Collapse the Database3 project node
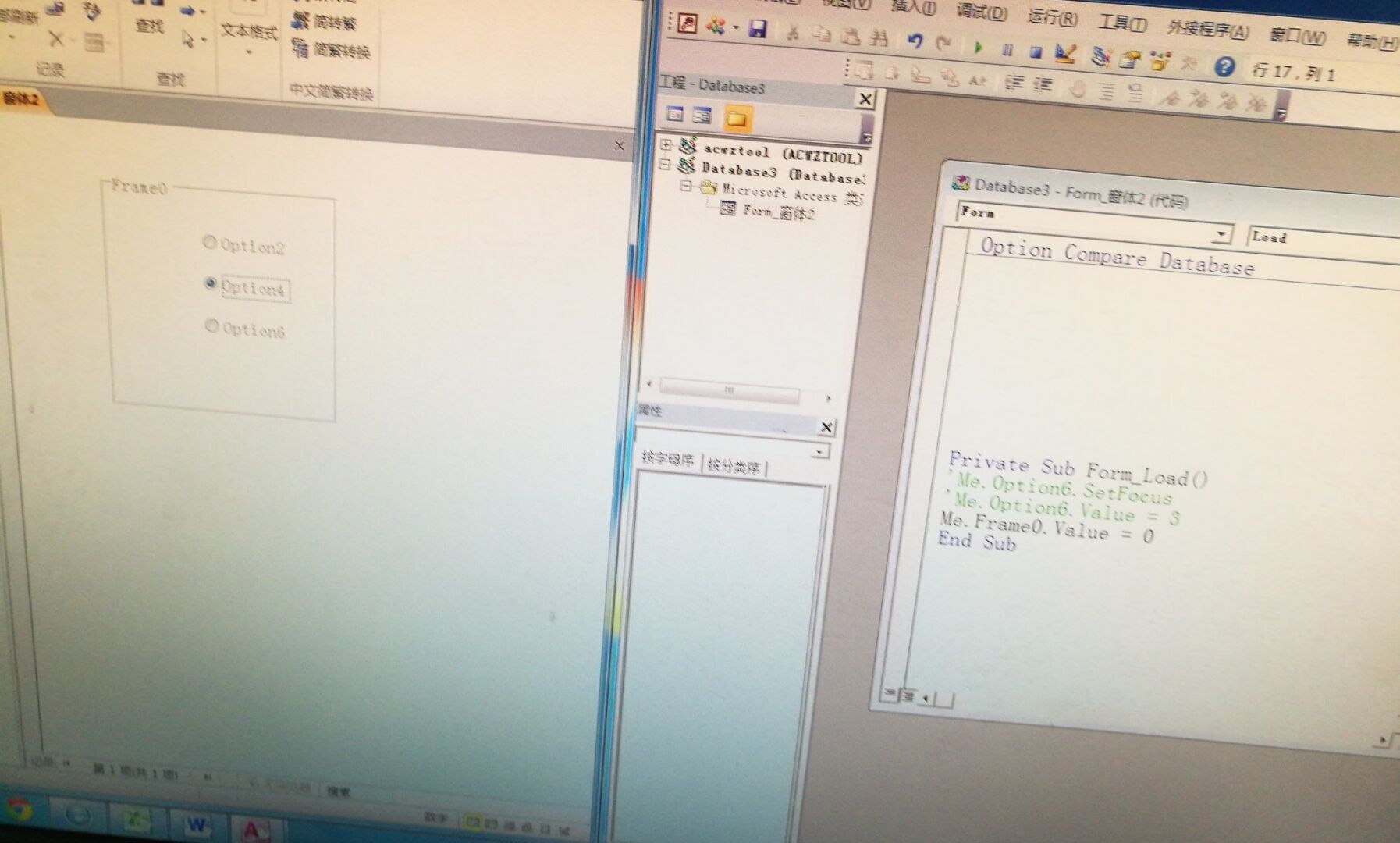1400x843 pixels. (665, 164)
